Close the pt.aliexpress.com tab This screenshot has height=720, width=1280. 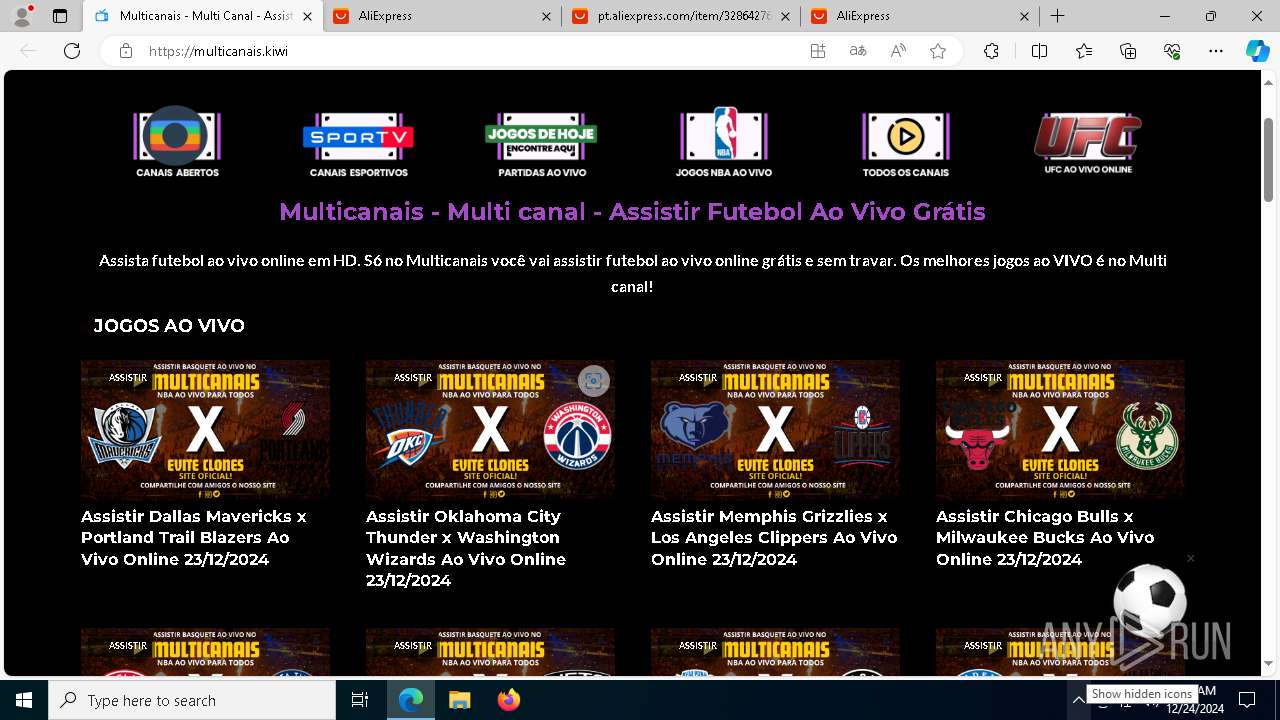[785, 16]
